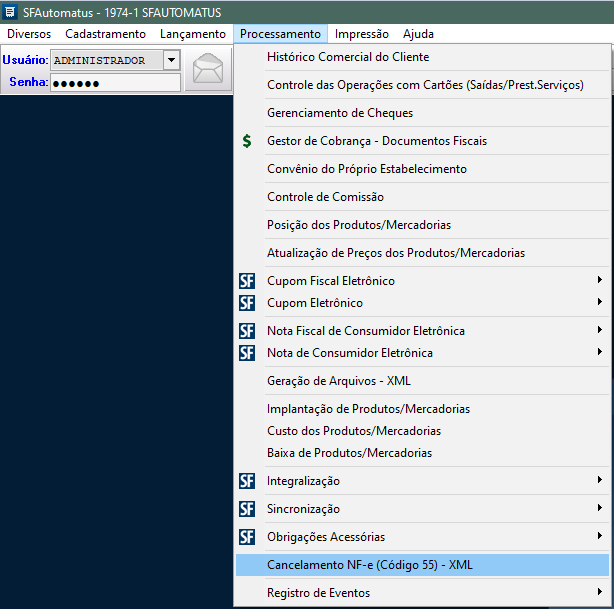
Task: Click the envelope mail icon button
Action: pos(209,71)
